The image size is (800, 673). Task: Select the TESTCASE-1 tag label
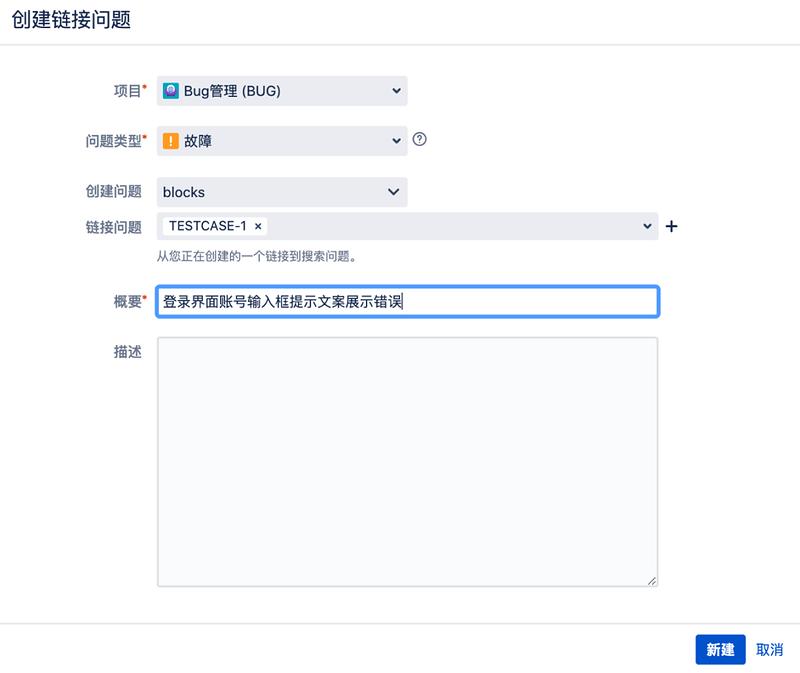(210, 226)
